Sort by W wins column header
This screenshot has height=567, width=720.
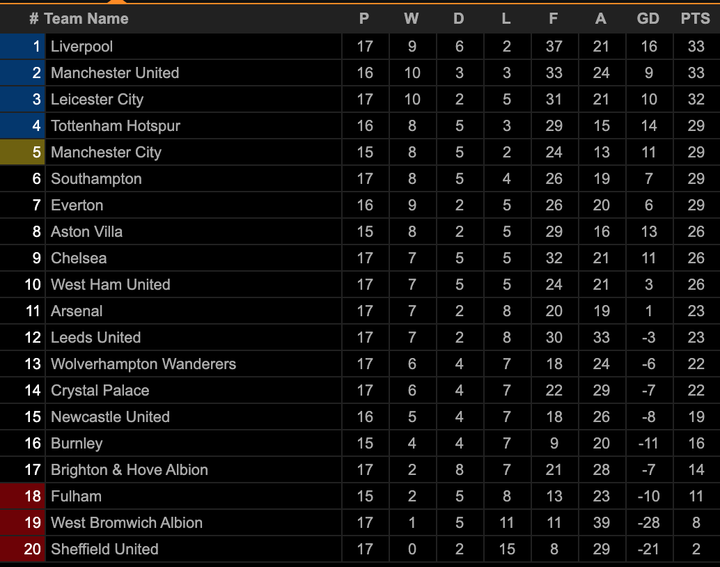click(x=411, y=18)
